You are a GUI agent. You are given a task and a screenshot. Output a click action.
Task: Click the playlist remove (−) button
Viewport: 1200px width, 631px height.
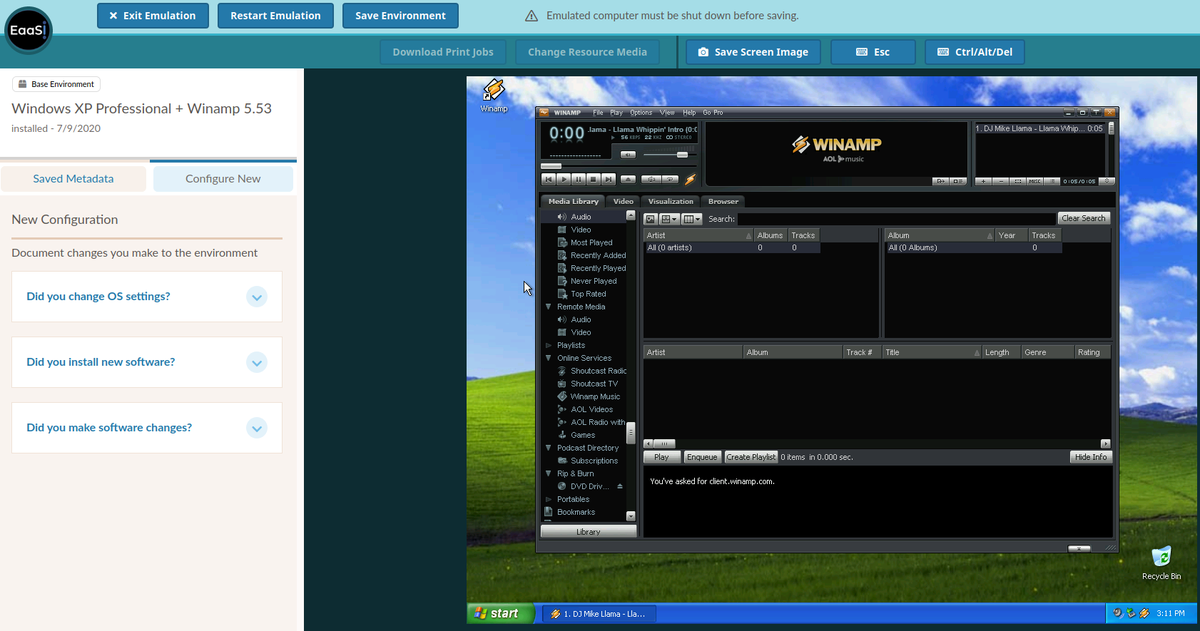coord(1001,181)
